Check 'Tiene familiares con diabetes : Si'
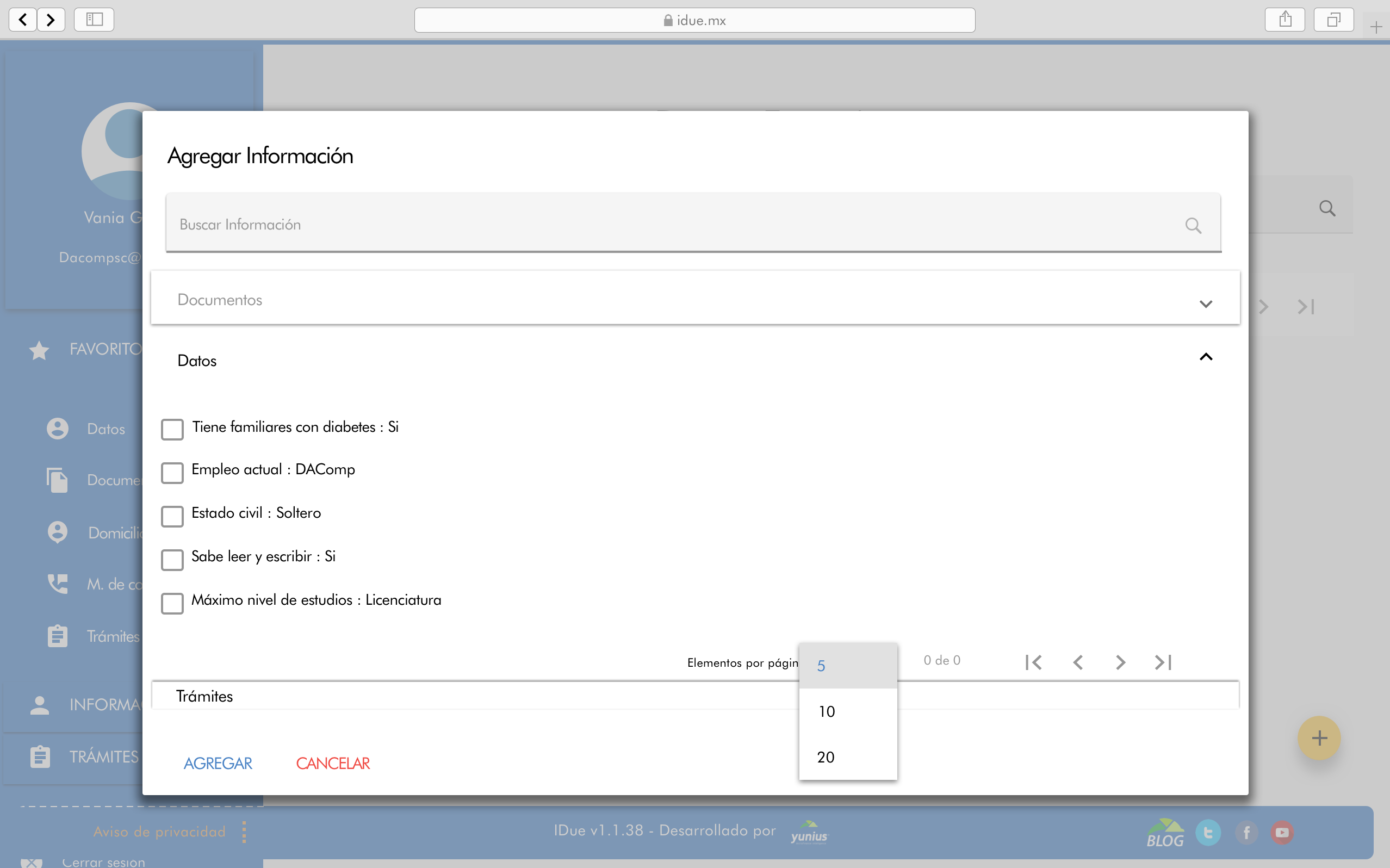1390x868 pixels. [x=172, y=429]
